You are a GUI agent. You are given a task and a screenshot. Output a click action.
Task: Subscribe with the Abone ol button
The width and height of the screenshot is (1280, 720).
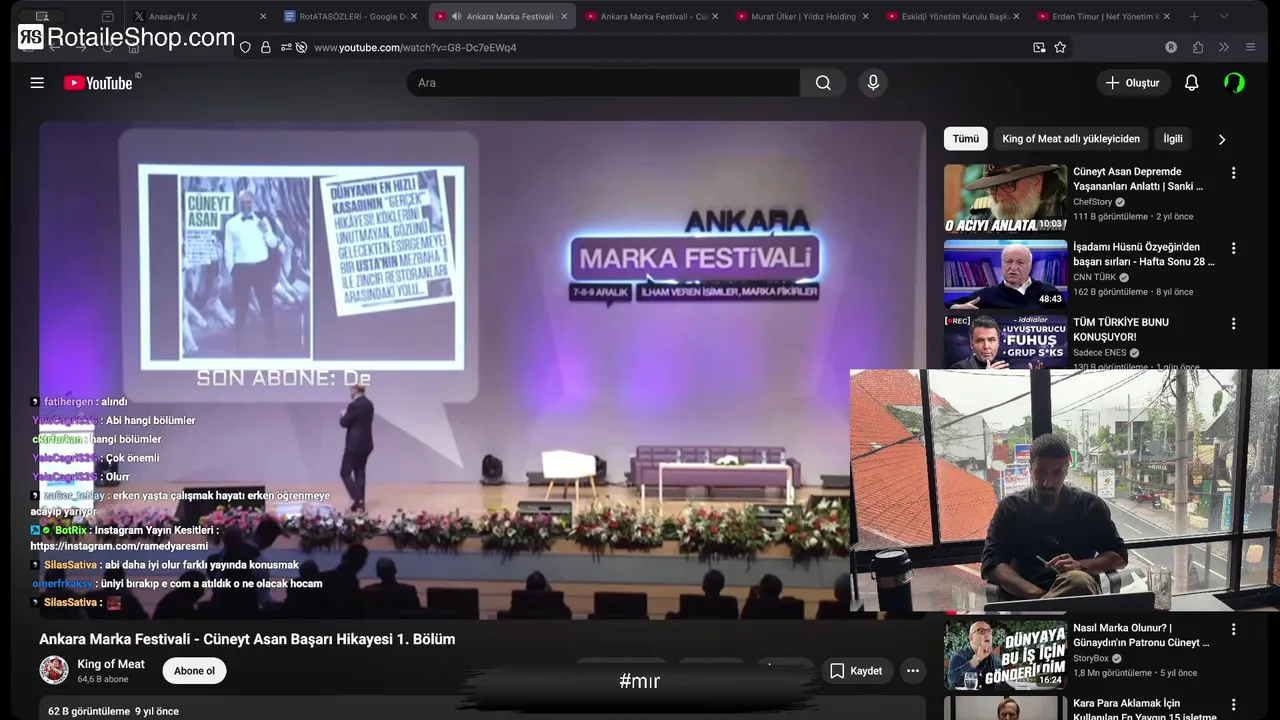pos(195,671)
